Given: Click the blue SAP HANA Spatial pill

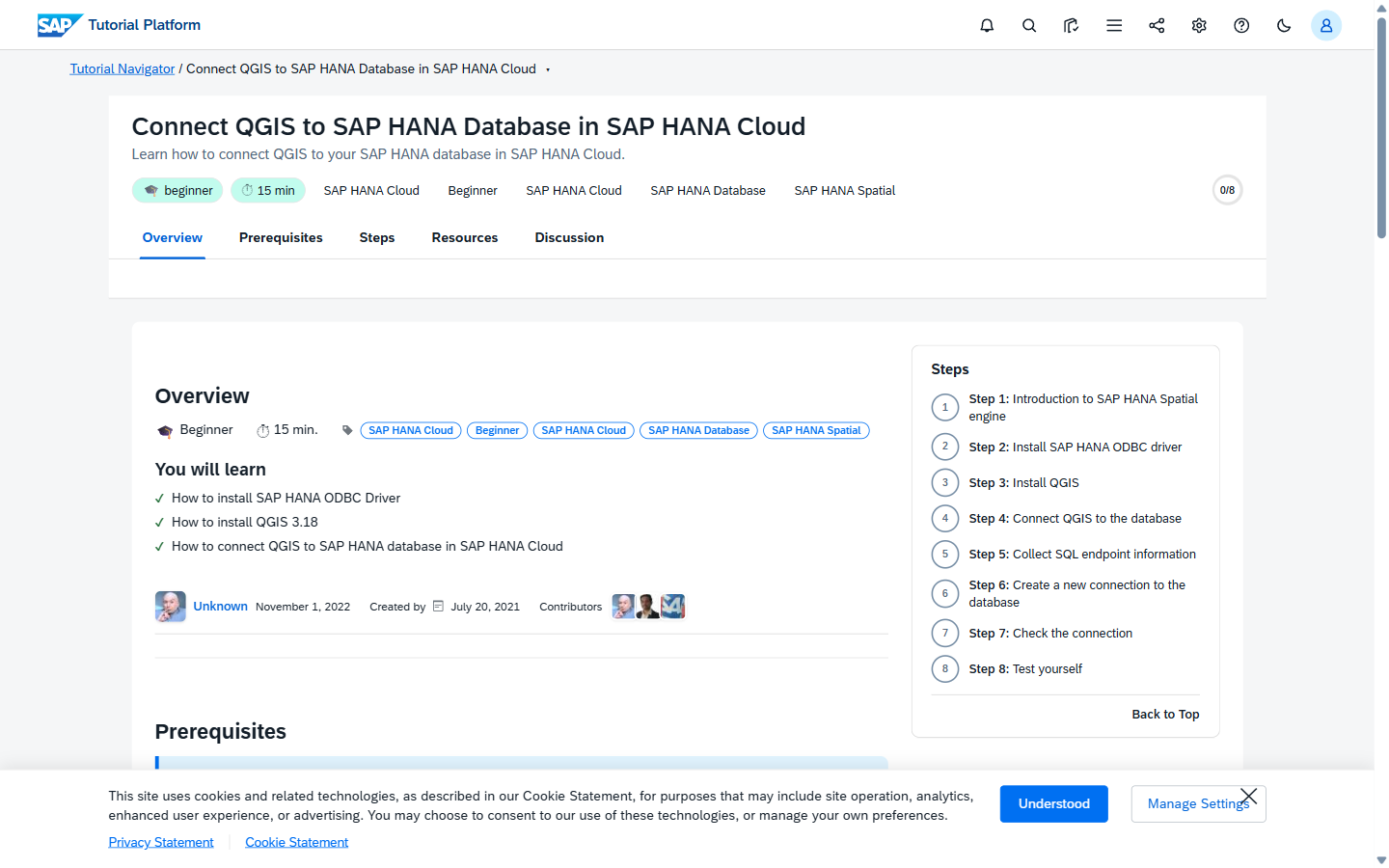Looking at the screenshot, I should click(816, 430).
